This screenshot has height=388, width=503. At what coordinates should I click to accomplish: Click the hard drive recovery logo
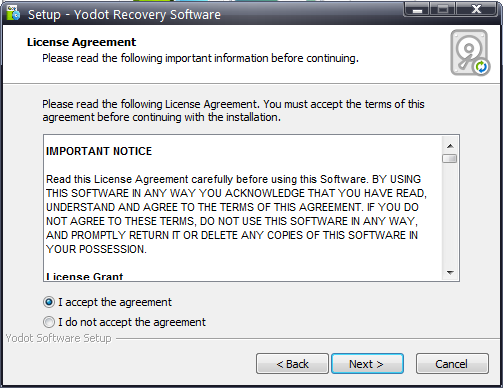tap(470, 53)
